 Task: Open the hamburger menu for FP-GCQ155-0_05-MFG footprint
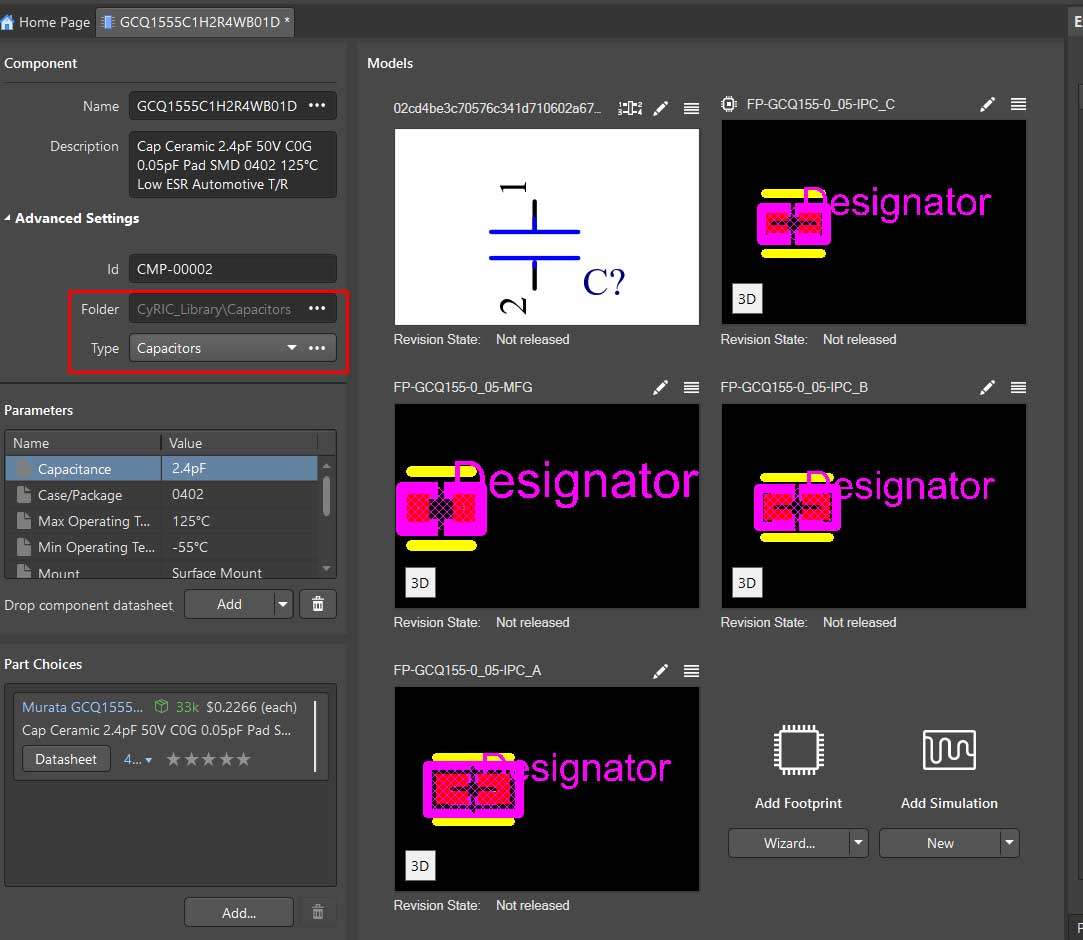(x=691, y=388)
